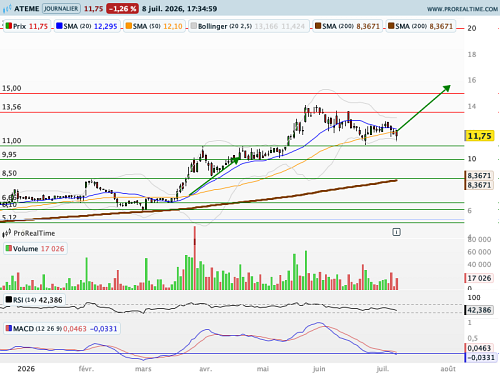Visit the WWW.PROREALTIME.COM link
The image size is (500, 375).
(x=462, y=9)
